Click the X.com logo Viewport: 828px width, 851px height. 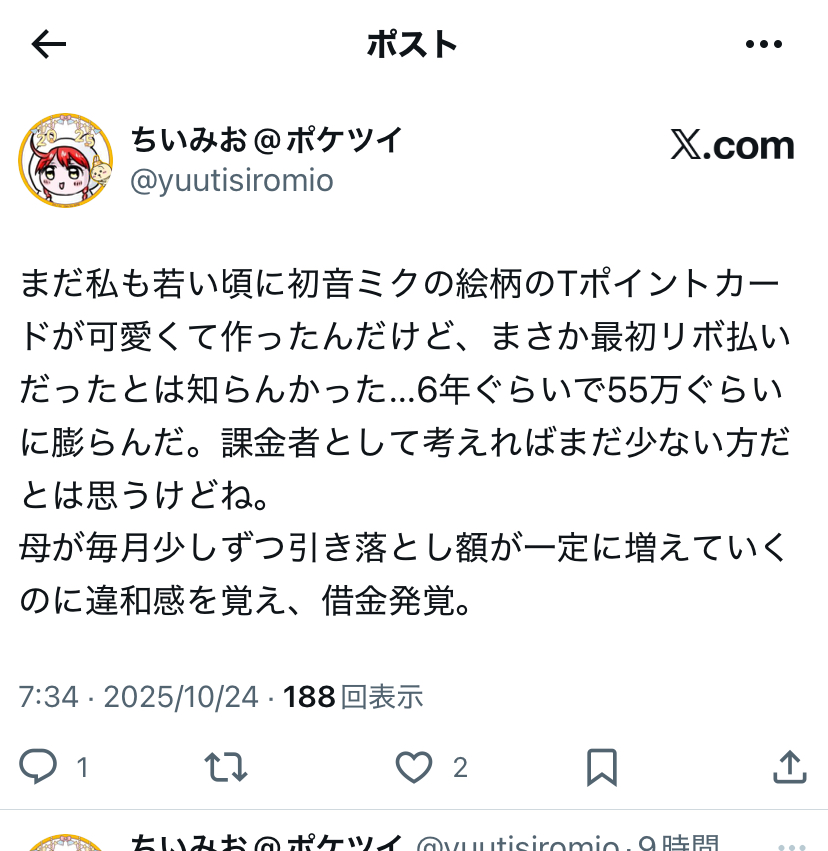coord(732,145)
